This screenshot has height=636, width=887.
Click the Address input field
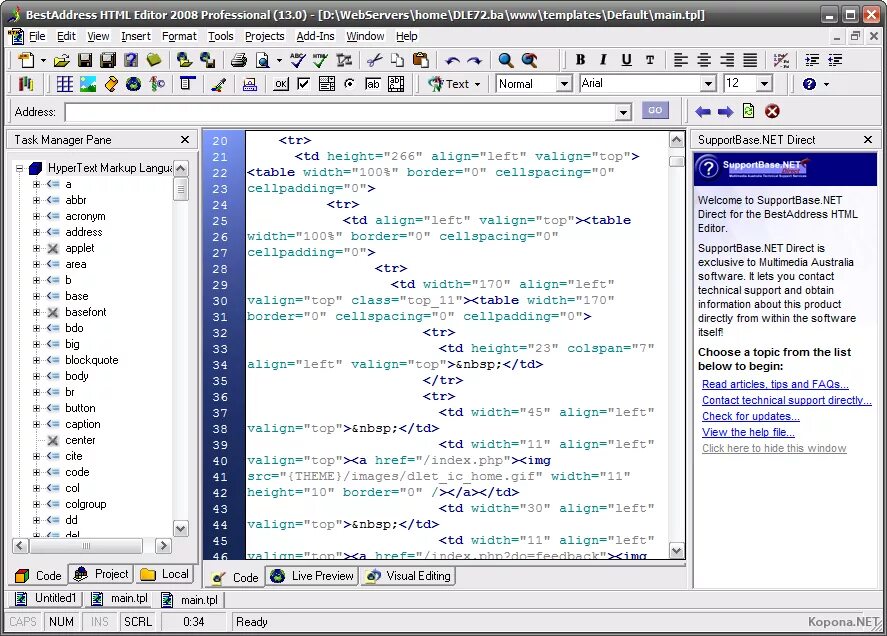click(x=341, y=112)
